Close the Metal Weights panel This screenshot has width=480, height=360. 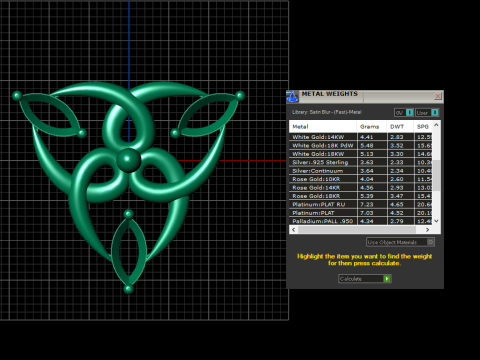[x=438, y=96]
